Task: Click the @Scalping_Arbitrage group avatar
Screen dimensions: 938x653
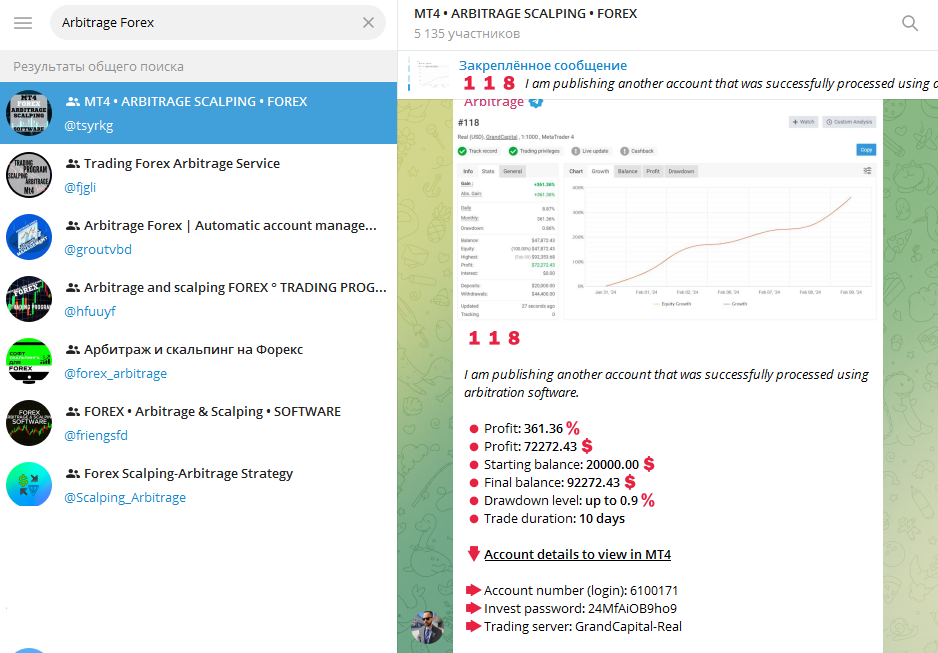Action: (29, 485)
